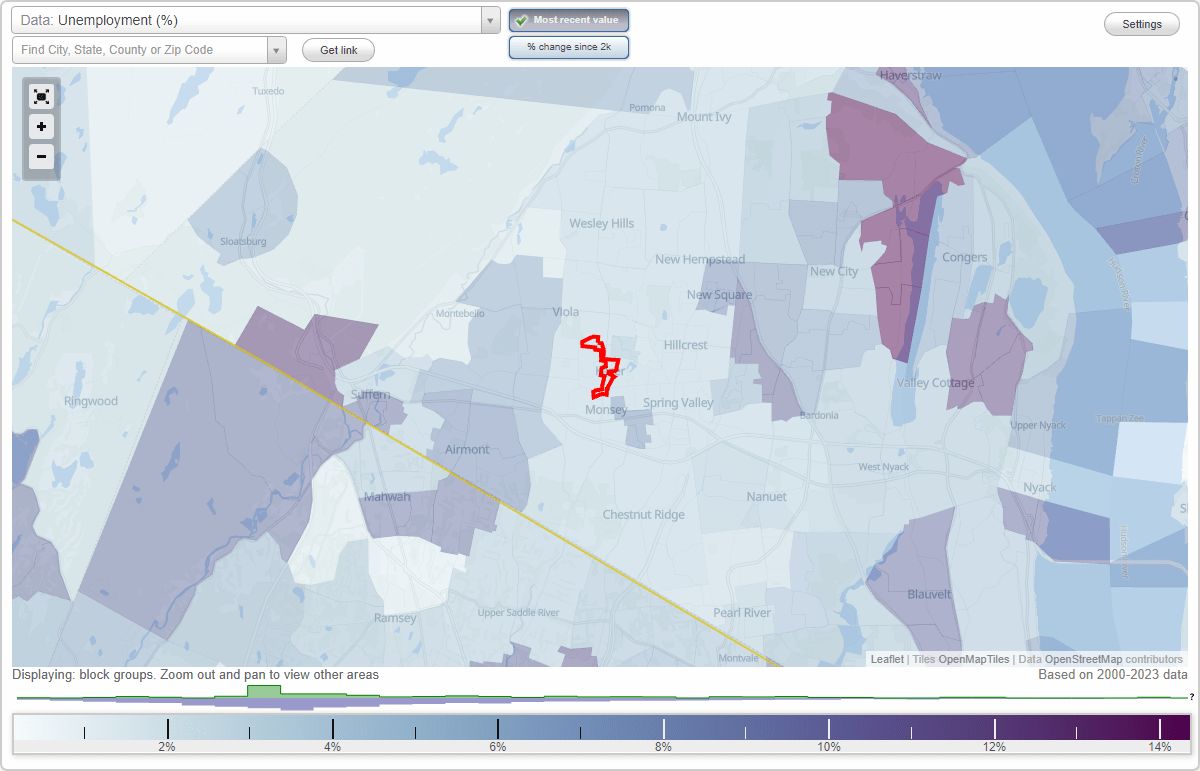Select the Most recent value display mode
The height and width of the screenshot is (771, 1200).
pyautogui.click(x=569, y=19)
